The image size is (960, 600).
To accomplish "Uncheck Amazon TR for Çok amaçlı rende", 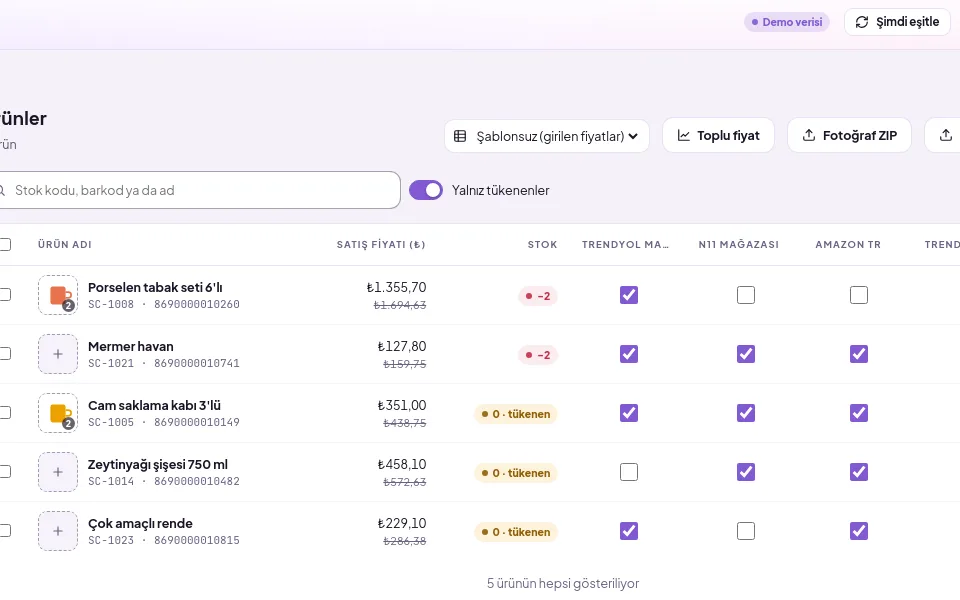I will (x=859, y=531).
